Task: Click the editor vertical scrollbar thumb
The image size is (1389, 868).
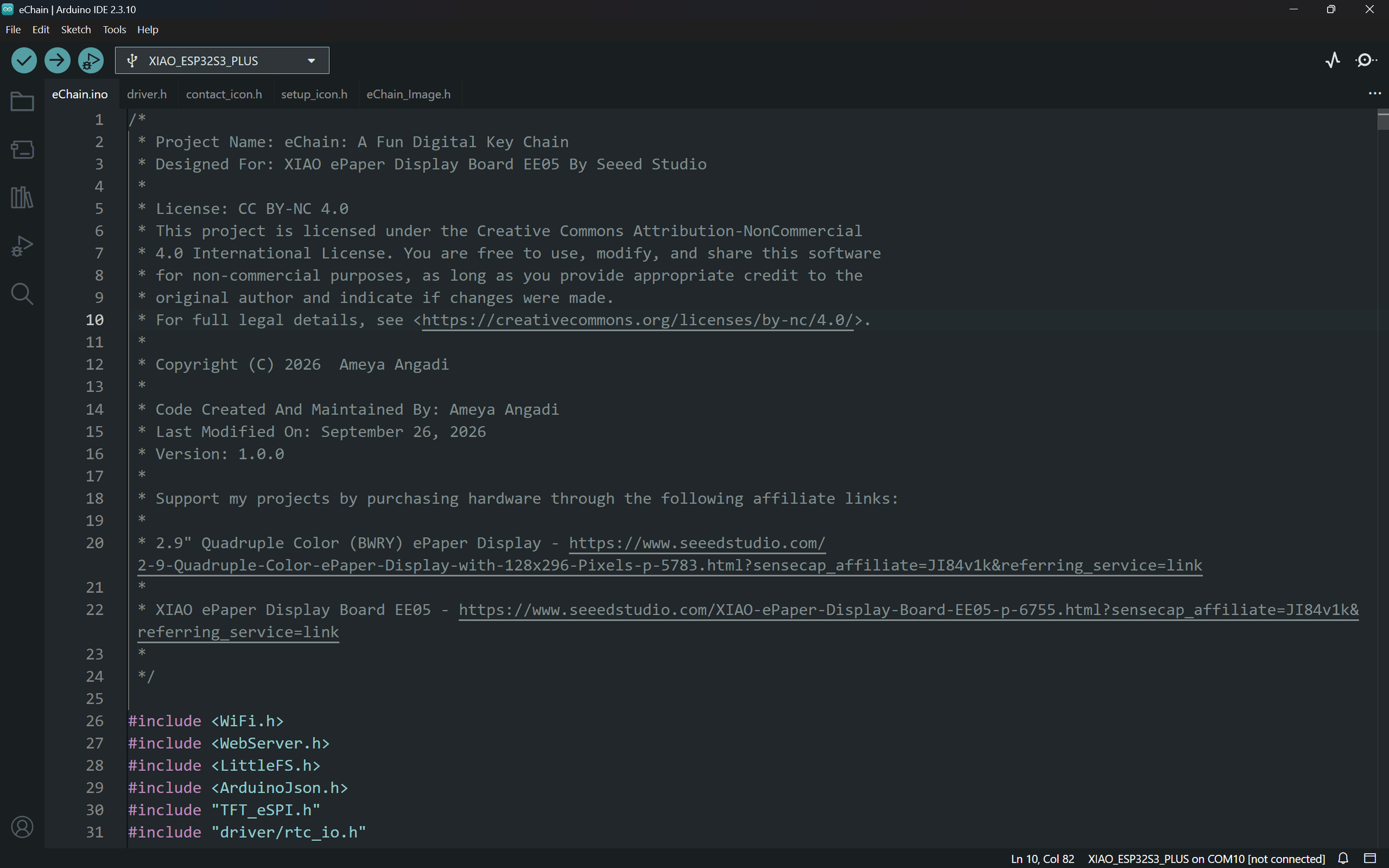Action: point(1383,120)
